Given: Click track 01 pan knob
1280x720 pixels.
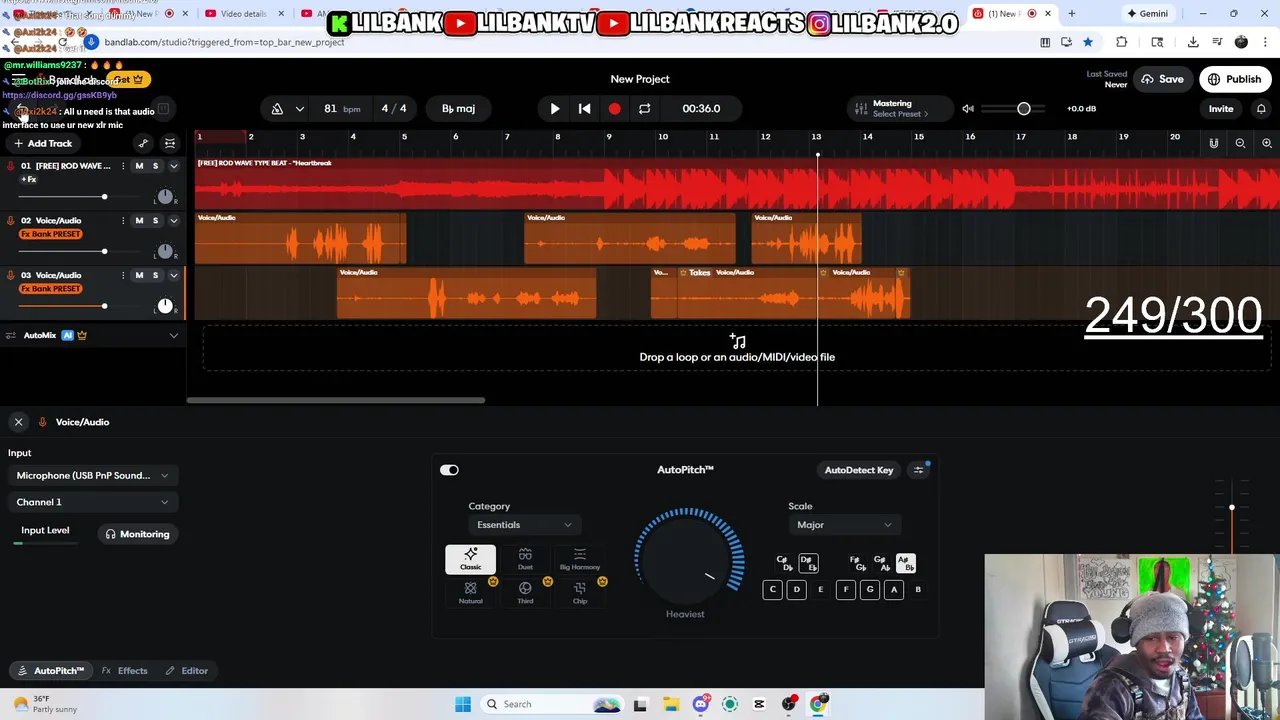Looking at the screenshot, I should tap(165, 197).
